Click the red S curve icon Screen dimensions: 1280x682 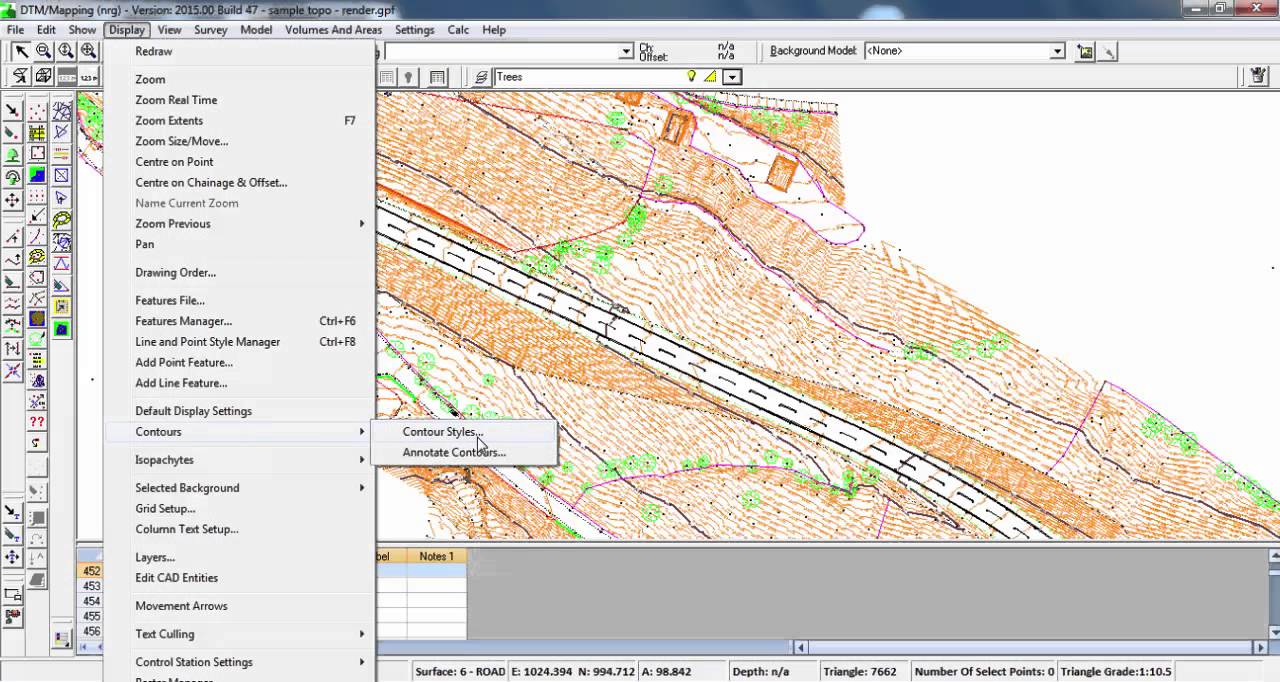point(37,442)
